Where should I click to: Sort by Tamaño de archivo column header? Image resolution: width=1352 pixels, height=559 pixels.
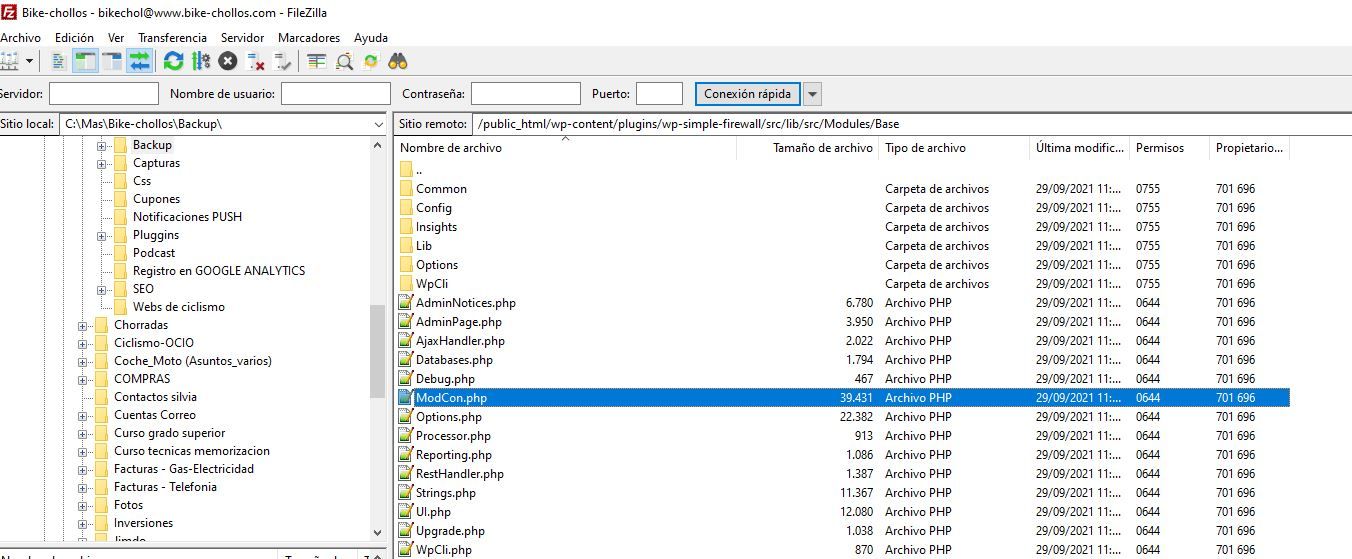[x=808, y=148]
